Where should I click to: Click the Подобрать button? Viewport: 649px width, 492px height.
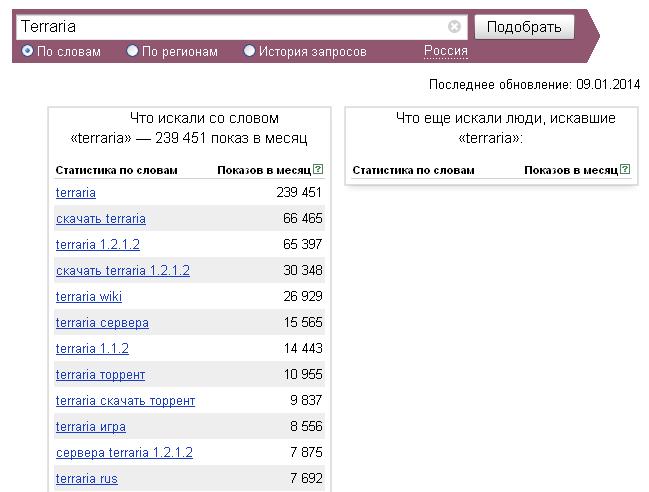pyautogui.click(x=524, y=27)
